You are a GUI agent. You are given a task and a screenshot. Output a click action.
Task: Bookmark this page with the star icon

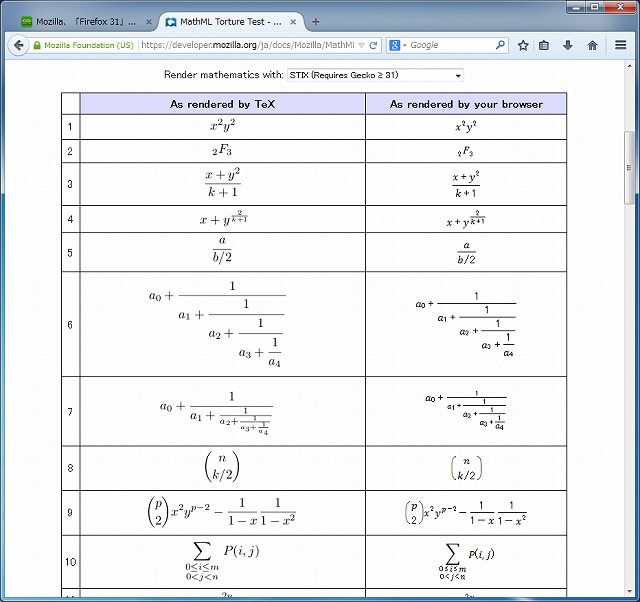(523, 45)
